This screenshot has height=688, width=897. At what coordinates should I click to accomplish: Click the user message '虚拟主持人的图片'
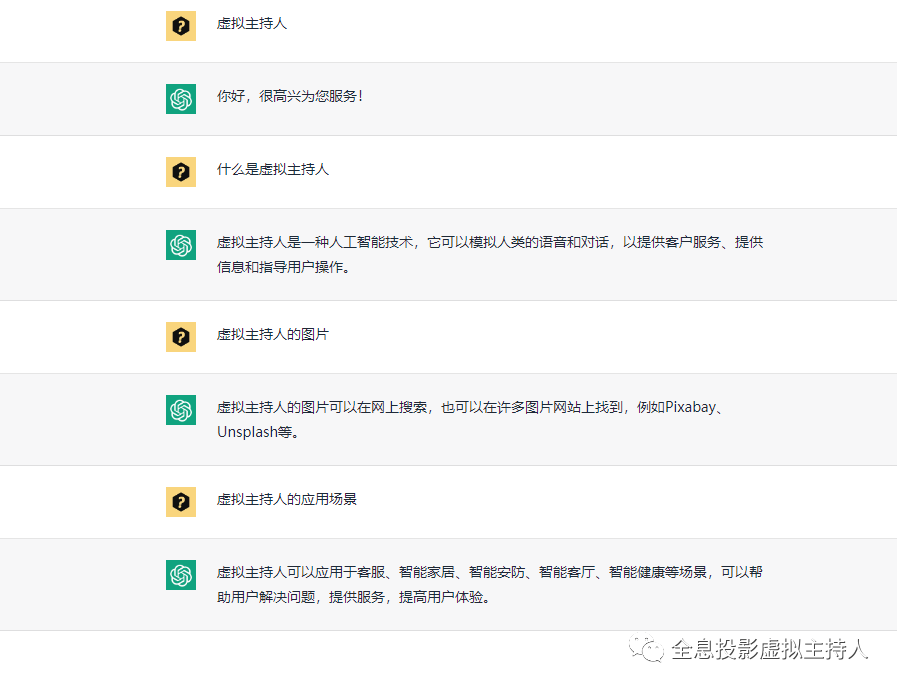coord(273,334)
